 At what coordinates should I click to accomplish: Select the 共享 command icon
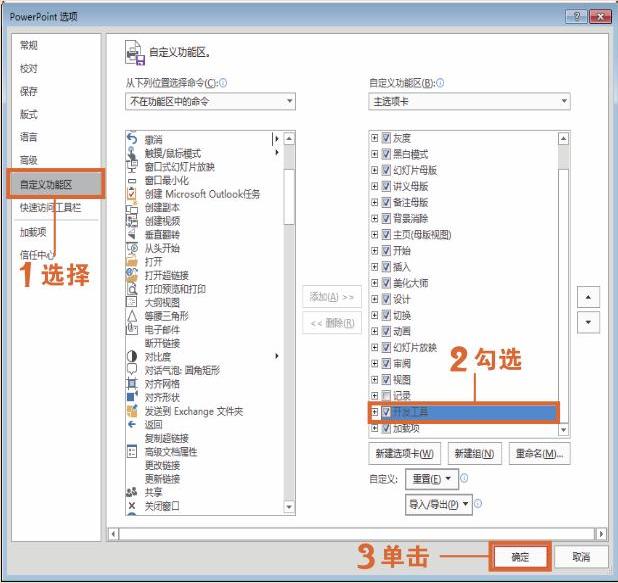click(132, 492)
